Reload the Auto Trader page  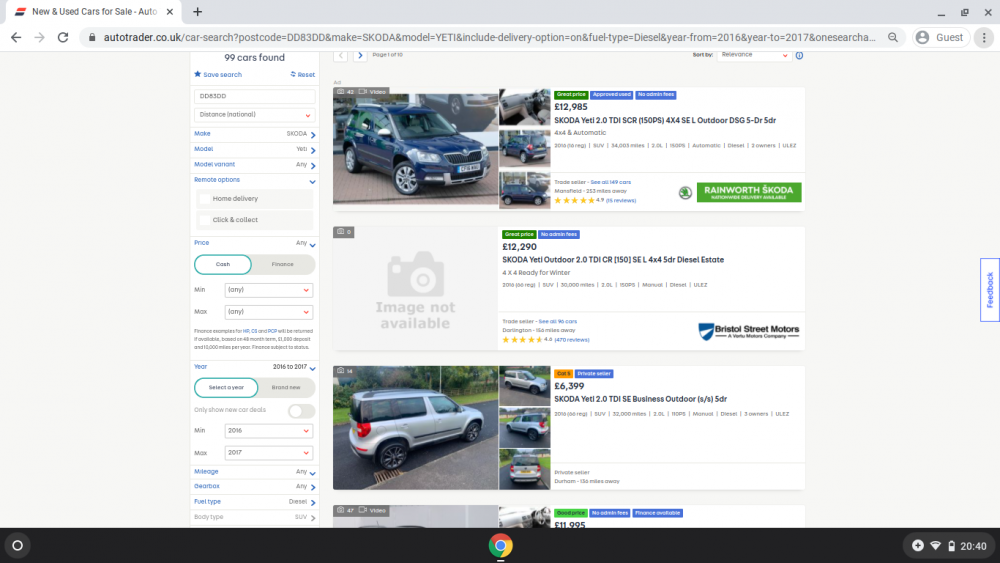tap(62, 38)
